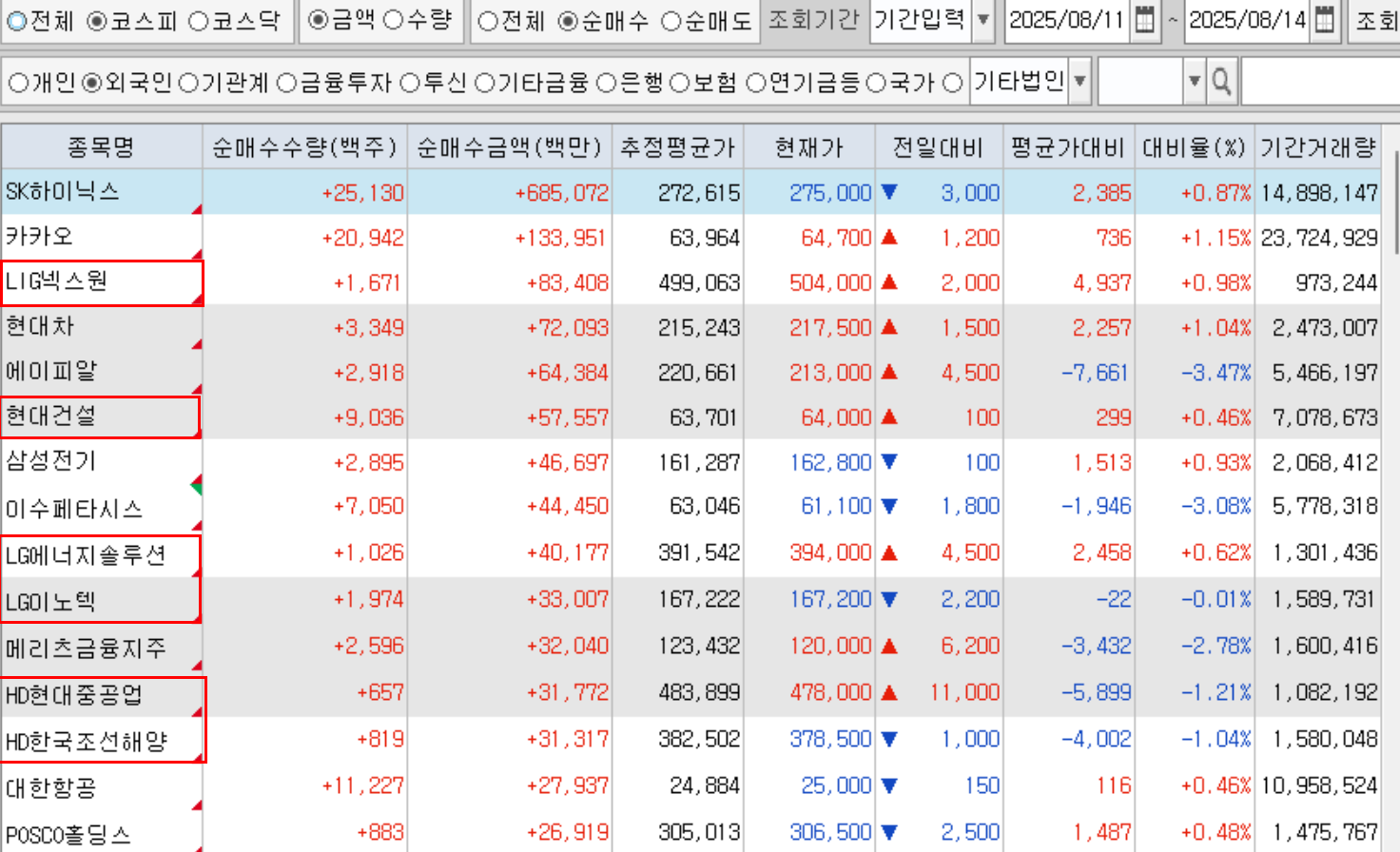Expand the empty stock code combo box
The height and width of the screenshot is (852, 1400).
1195,83
